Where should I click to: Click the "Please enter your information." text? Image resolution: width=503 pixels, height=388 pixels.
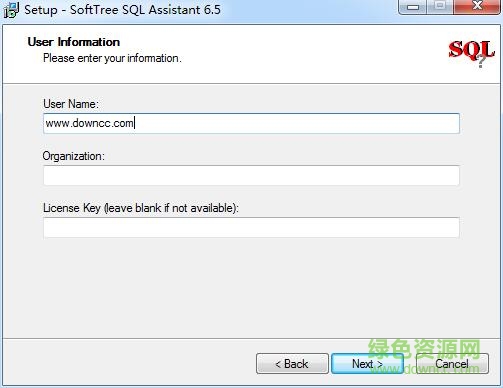[x=112, y=58]
